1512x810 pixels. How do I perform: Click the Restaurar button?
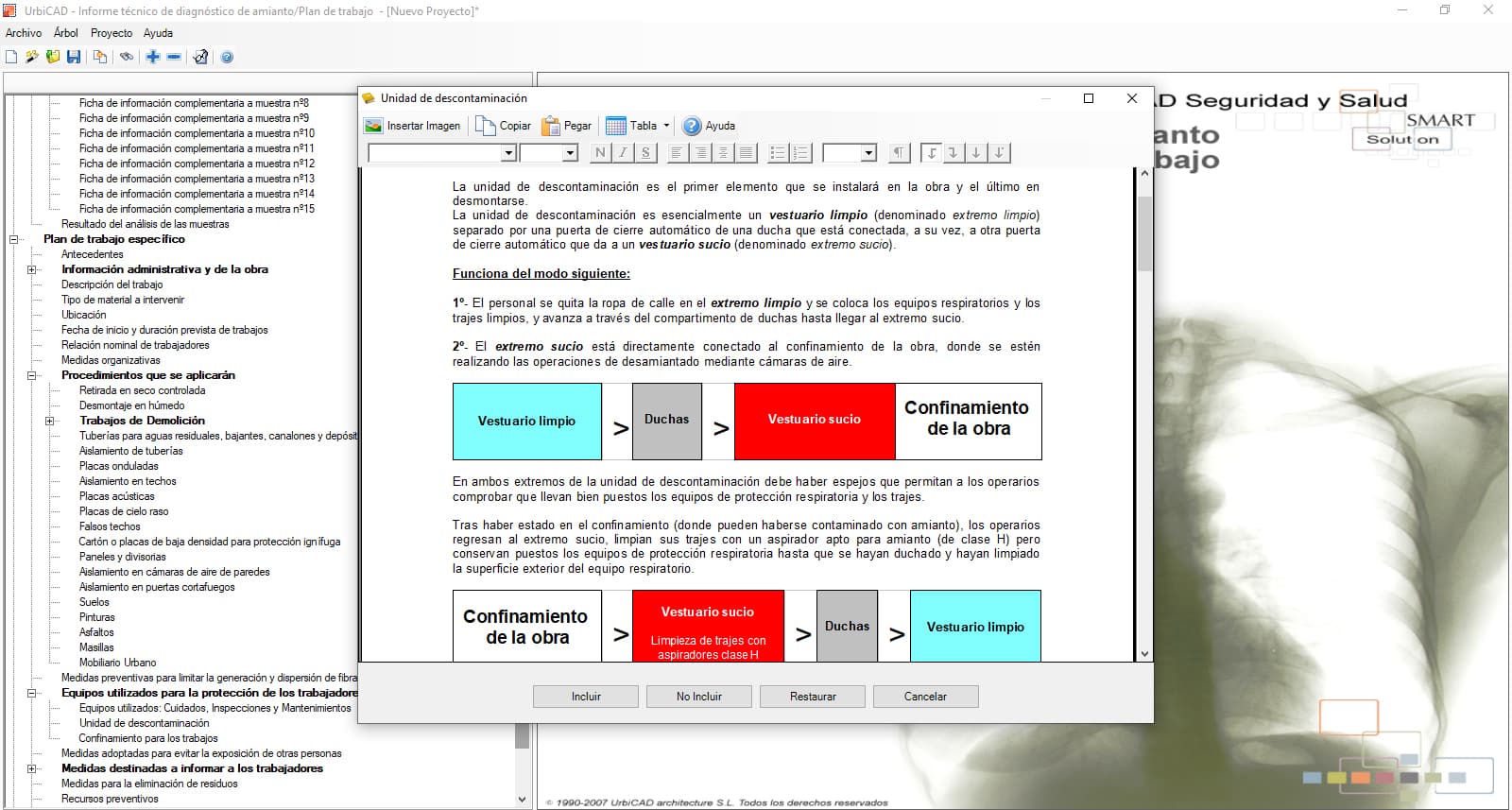(x=813, y=697)
